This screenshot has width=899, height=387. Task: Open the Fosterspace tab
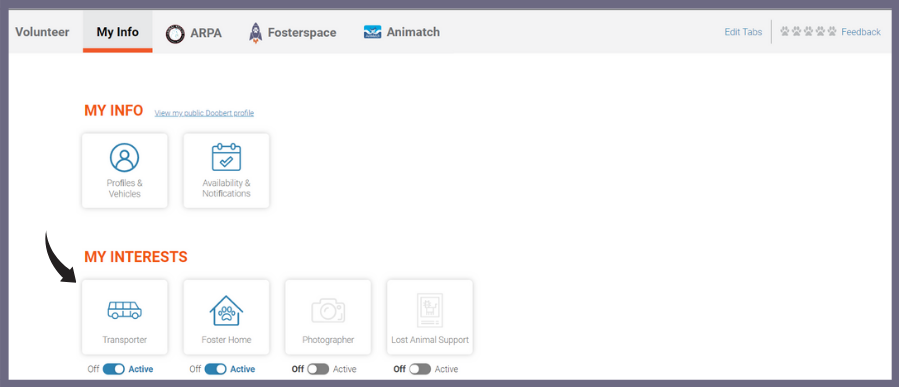[292, 33]
